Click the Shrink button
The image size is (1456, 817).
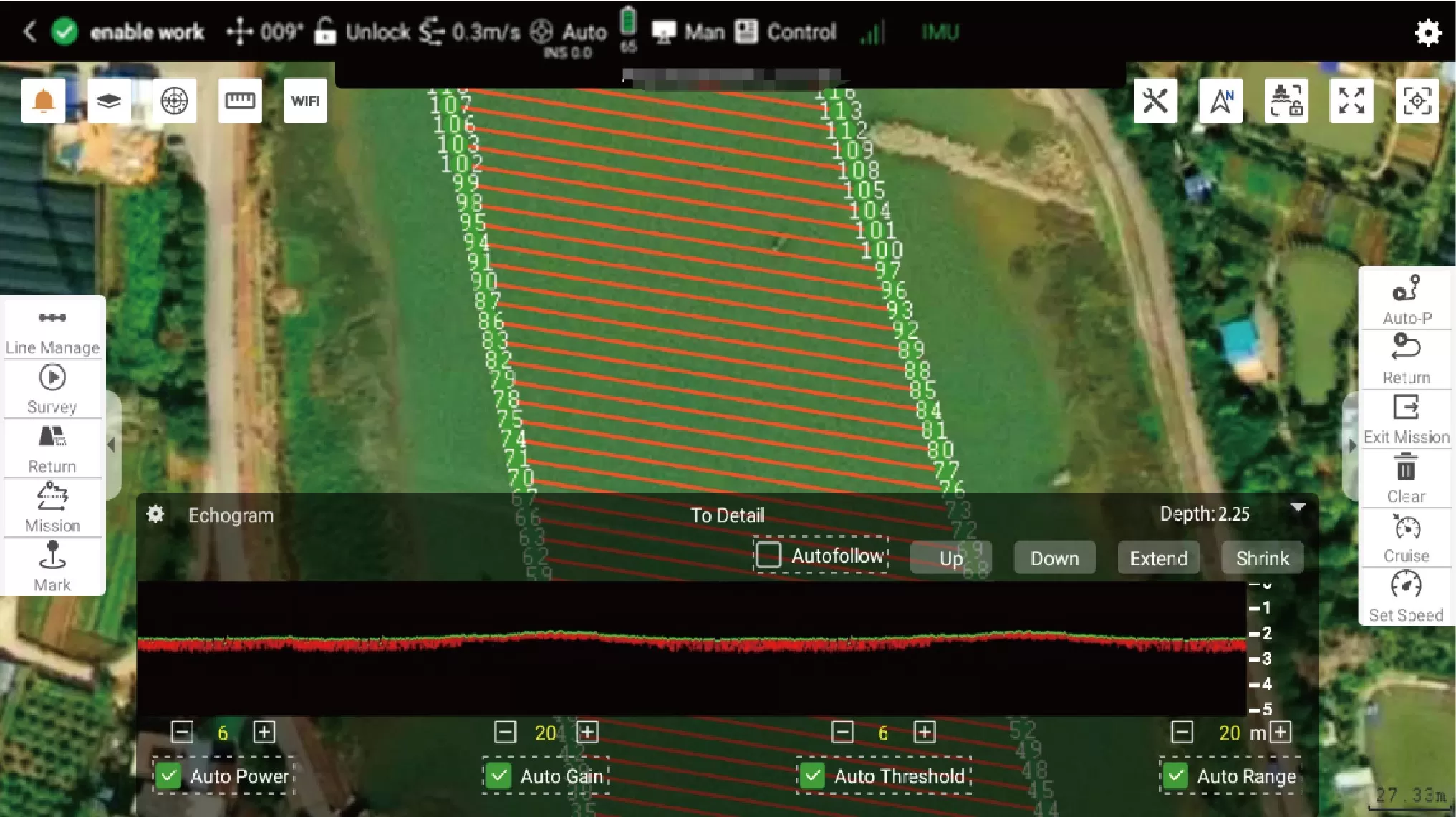click(1262, 558)
